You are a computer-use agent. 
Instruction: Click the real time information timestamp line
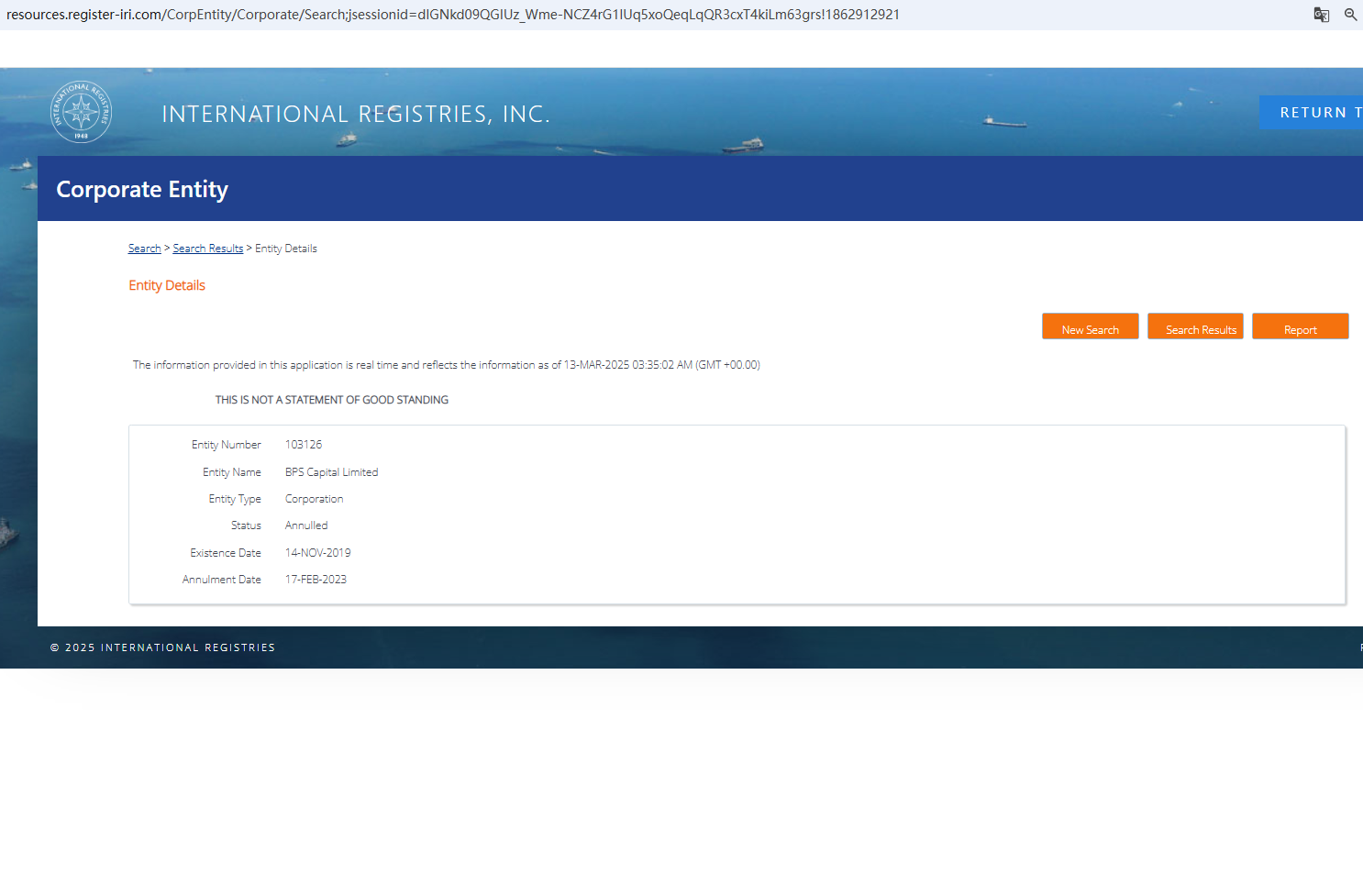447,365
